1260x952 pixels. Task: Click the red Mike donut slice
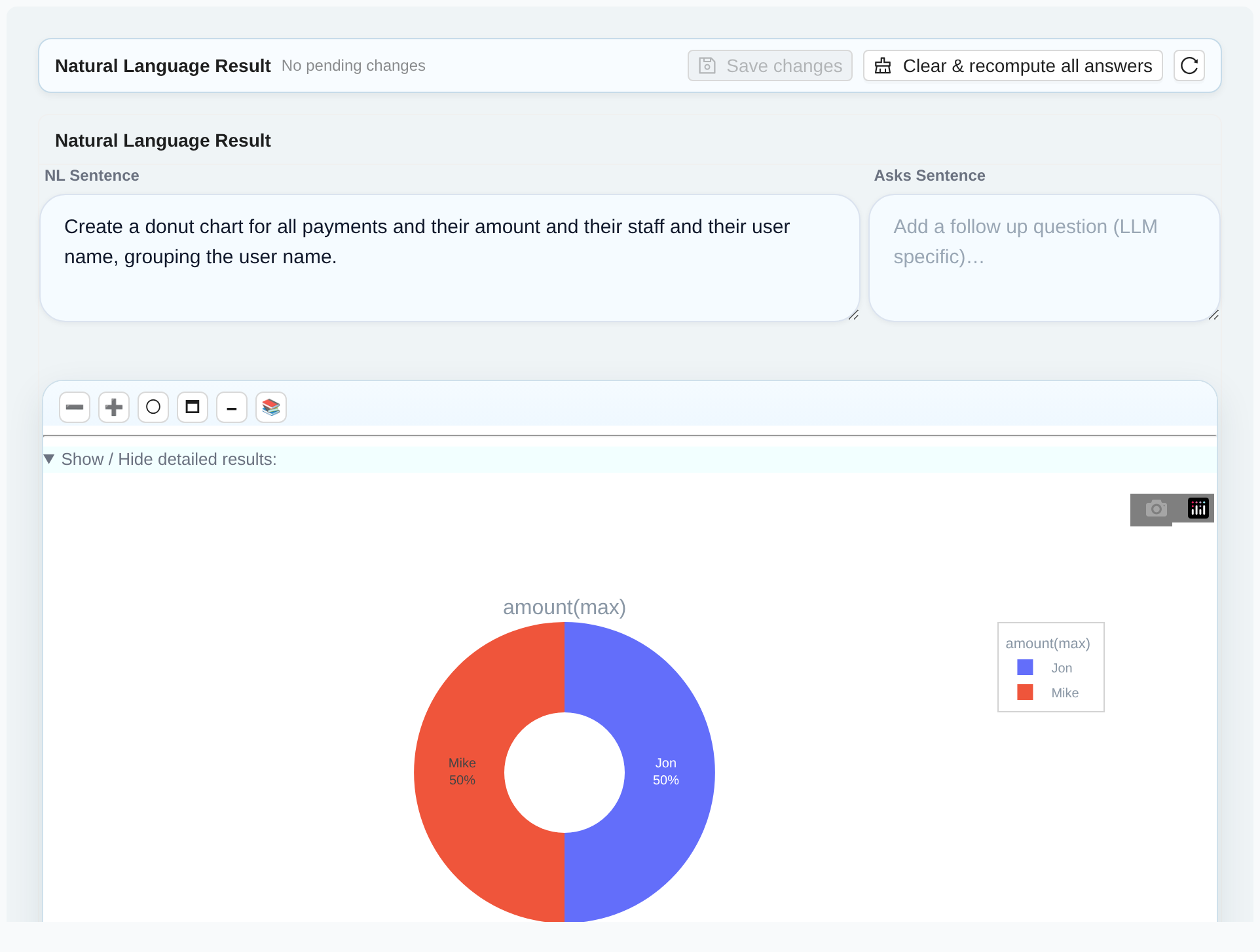pyautogui.click(x=463, y=771)
